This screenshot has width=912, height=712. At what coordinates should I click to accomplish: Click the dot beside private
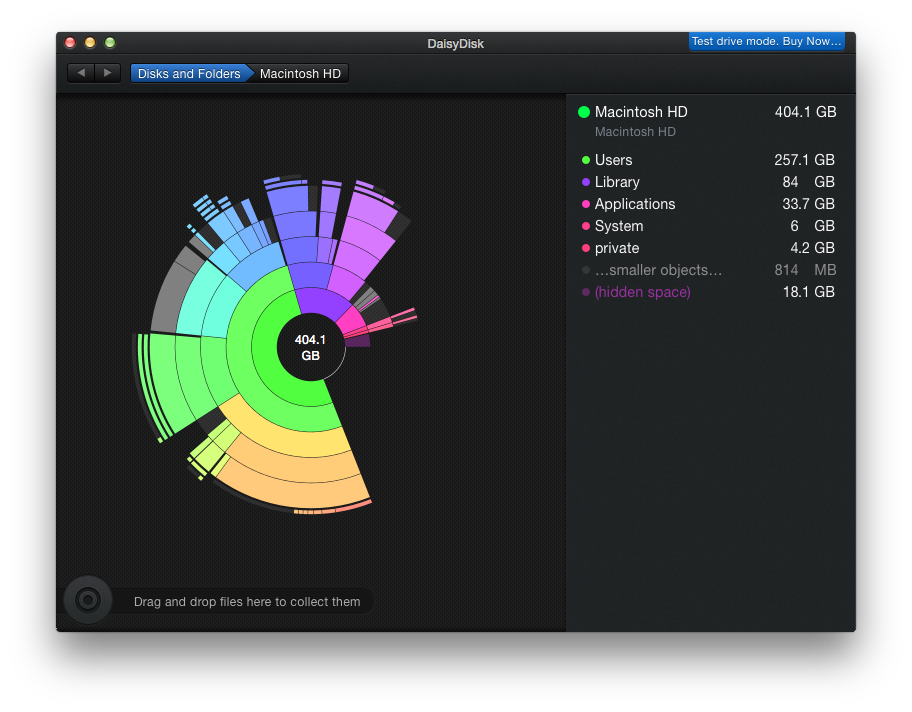pos(586,248)
